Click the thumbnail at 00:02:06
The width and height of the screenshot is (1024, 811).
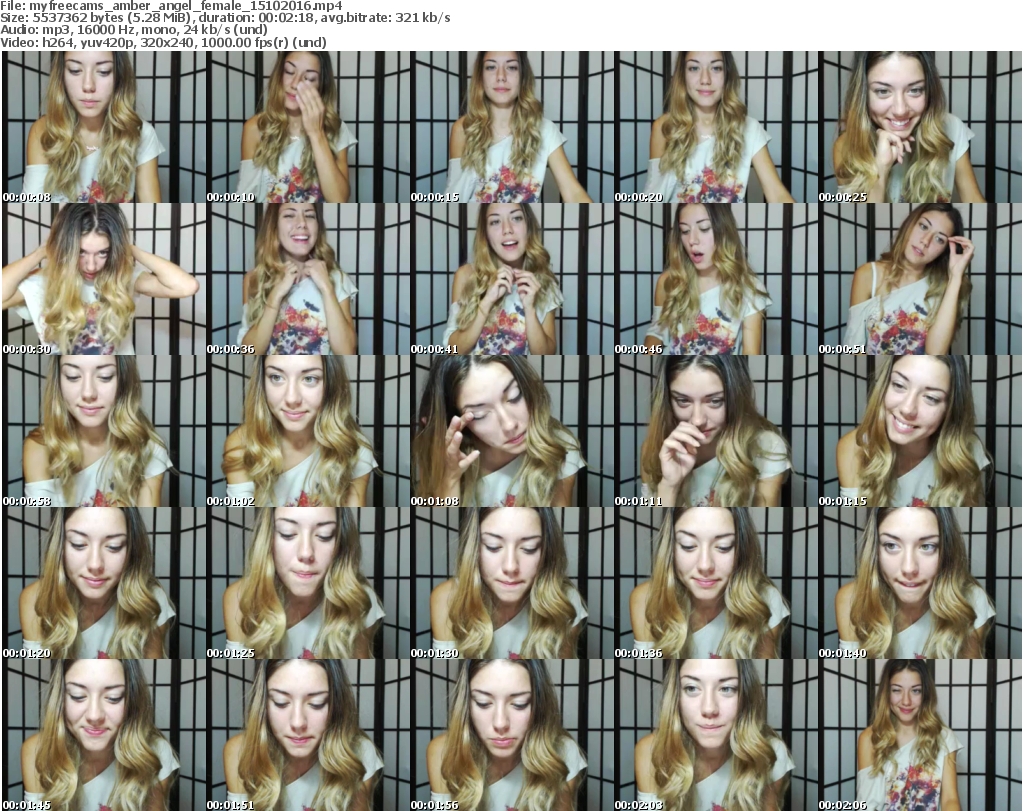coord(920,735)
